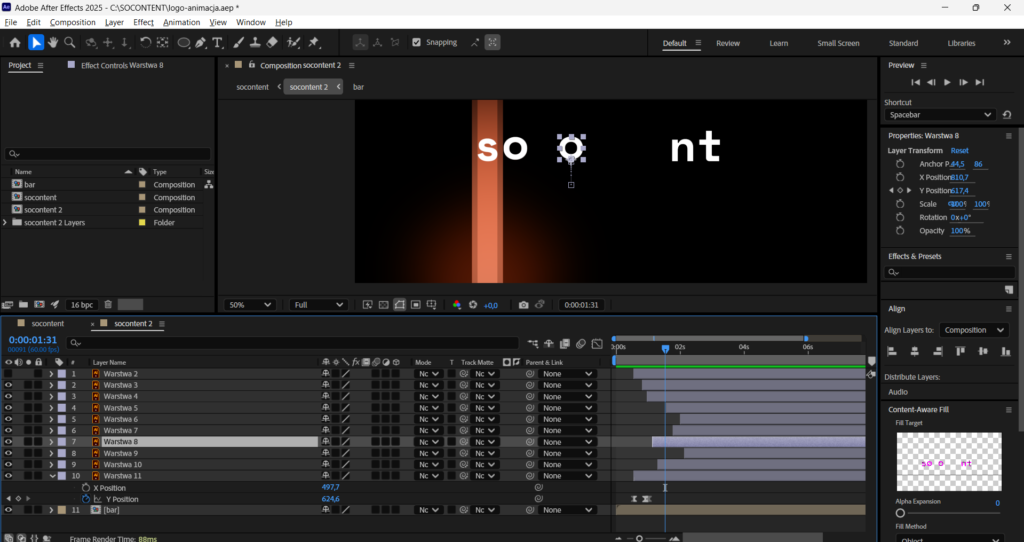The width and height of the screenshot is (1024, 542).
Task: Go to last frame in Preview
Action: pos(979,82)
